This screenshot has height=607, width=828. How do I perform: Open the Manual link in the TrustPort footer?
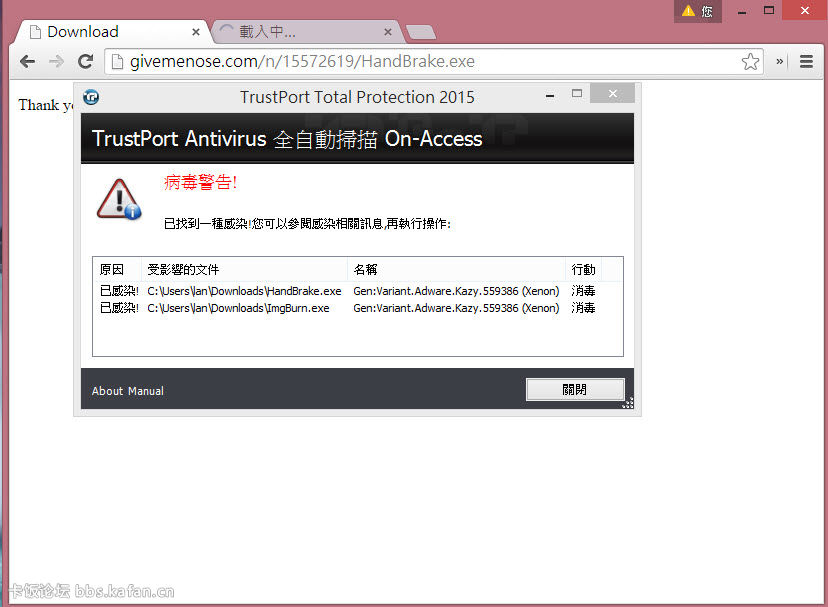click(x=145, y=391)
